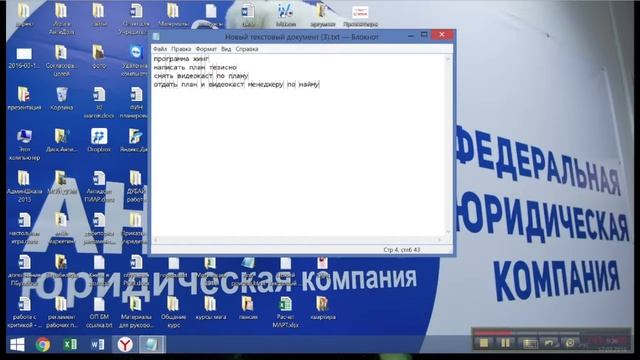Open the Формат menu in Notepad
This screenshot has width=640, height=360.
(206, 49)
